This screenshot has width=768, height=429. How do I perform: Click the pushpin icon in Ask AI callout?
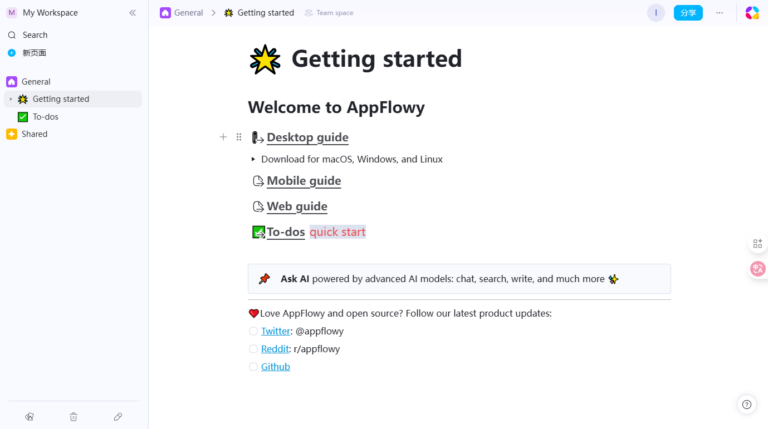(x=264, y=279)
